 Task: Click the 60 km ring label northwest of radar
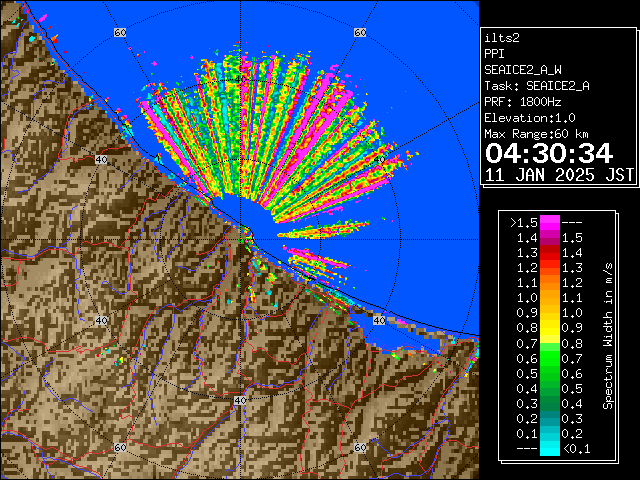(x=120, y=32)
